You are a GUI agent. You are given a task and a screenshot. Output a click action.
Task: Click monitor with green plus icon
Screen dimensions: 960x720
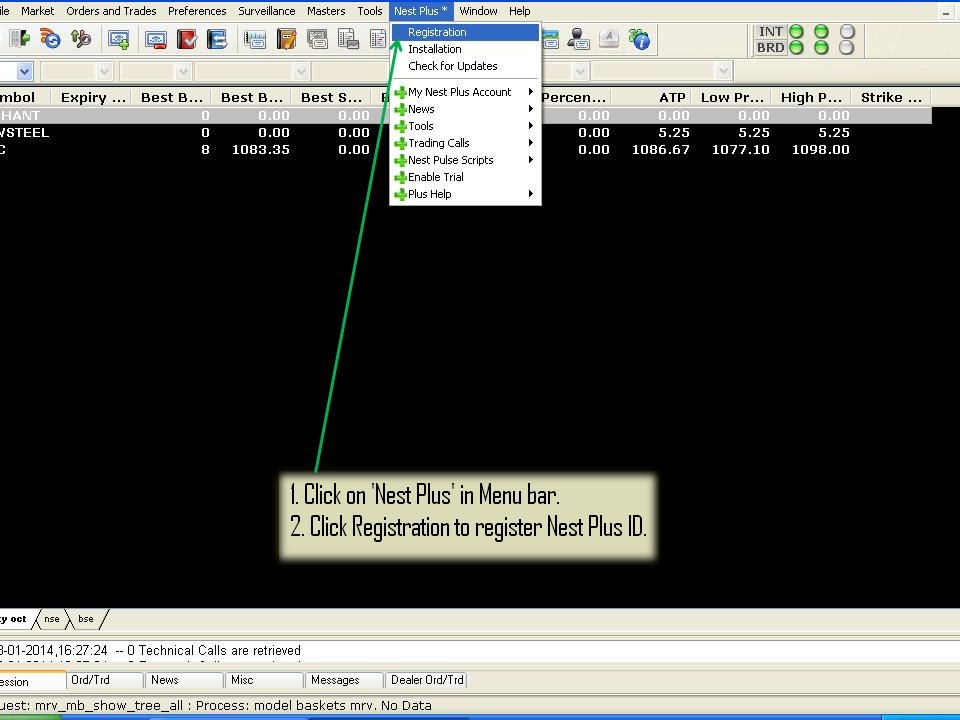point(118,40)
